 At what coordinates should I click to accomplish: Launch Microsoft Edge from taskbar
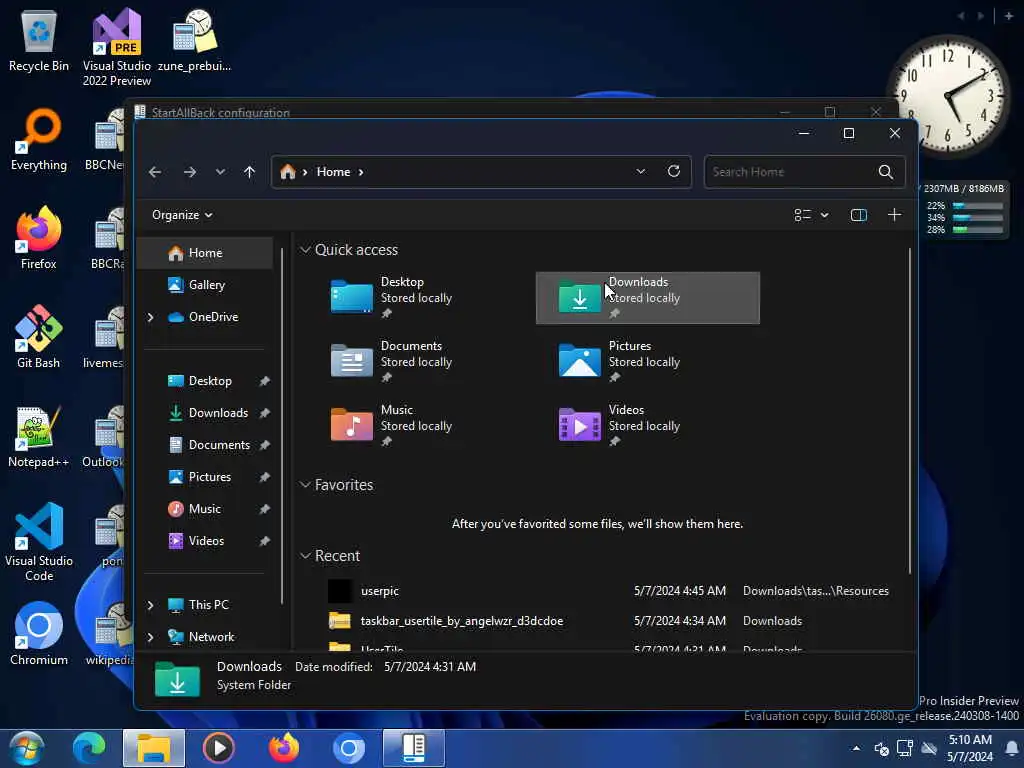89,748
